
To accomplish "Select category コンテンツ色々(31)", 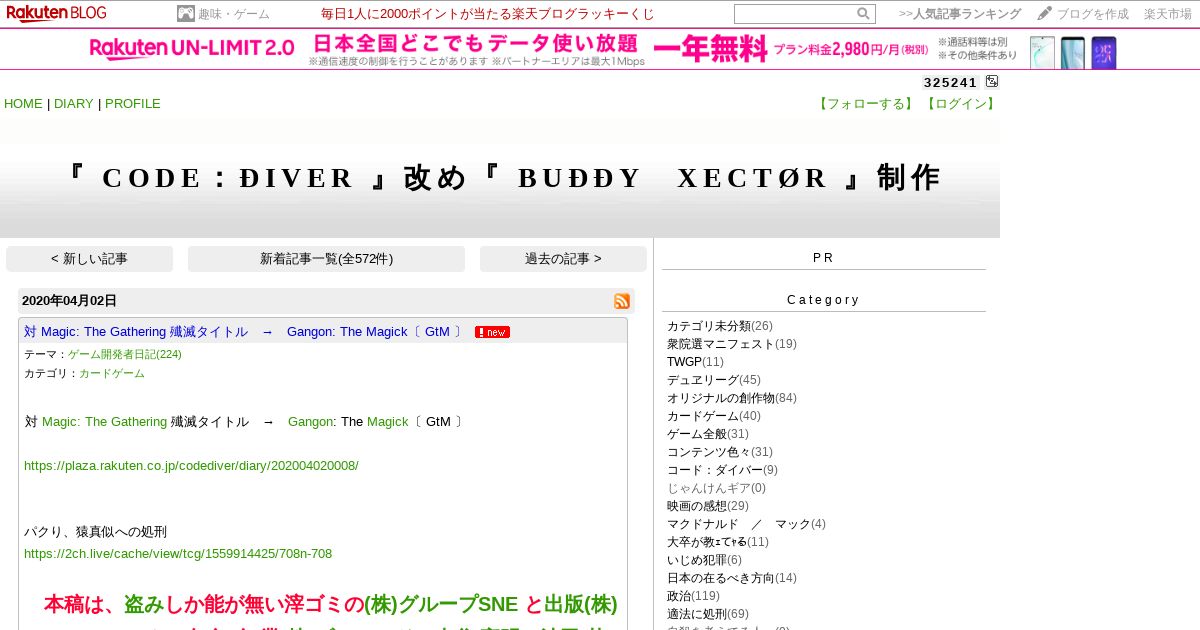I will point(720,452).
